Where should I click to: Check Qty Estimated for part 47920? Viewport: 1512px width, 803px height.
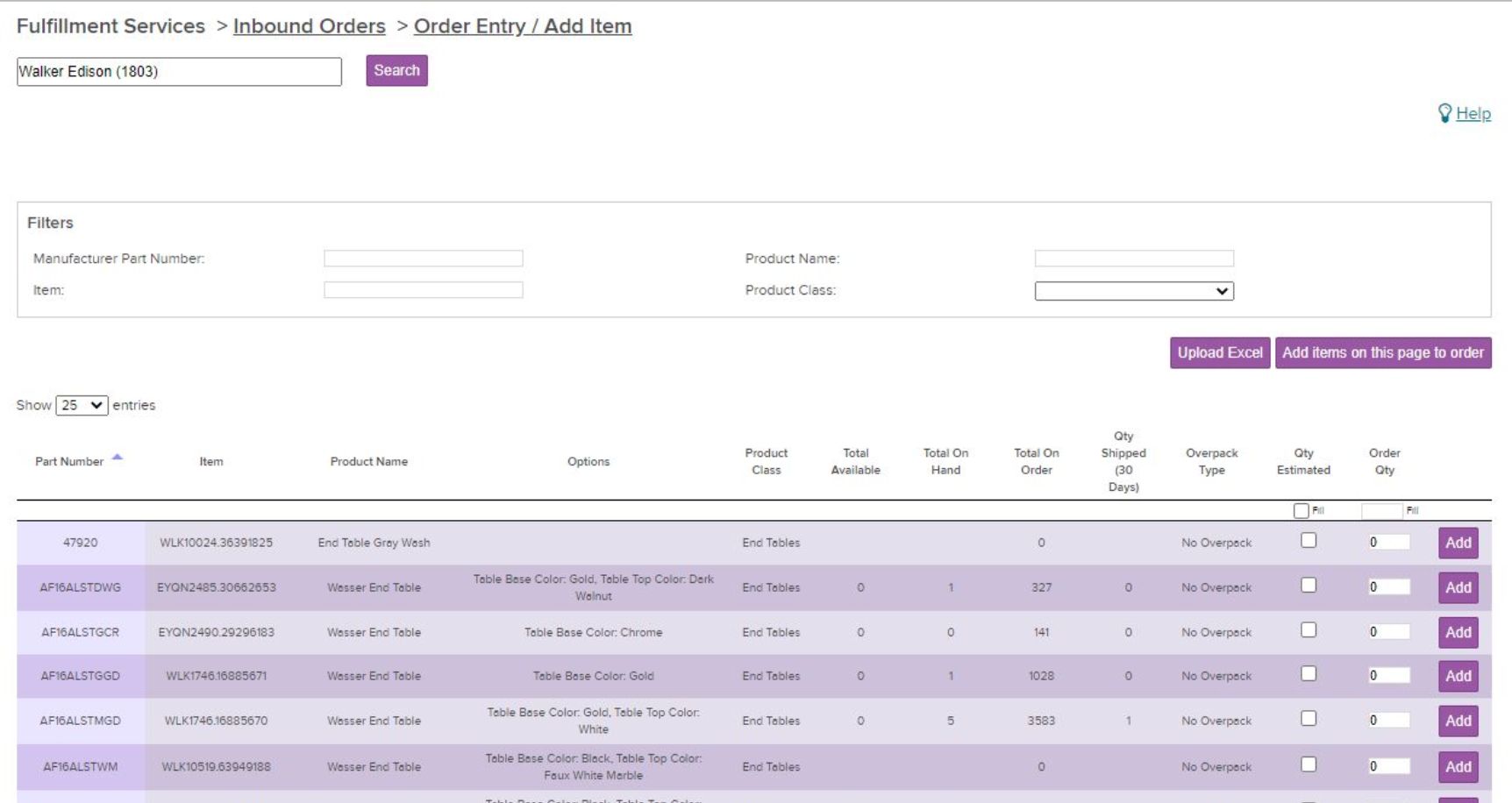pos(1309,540)
